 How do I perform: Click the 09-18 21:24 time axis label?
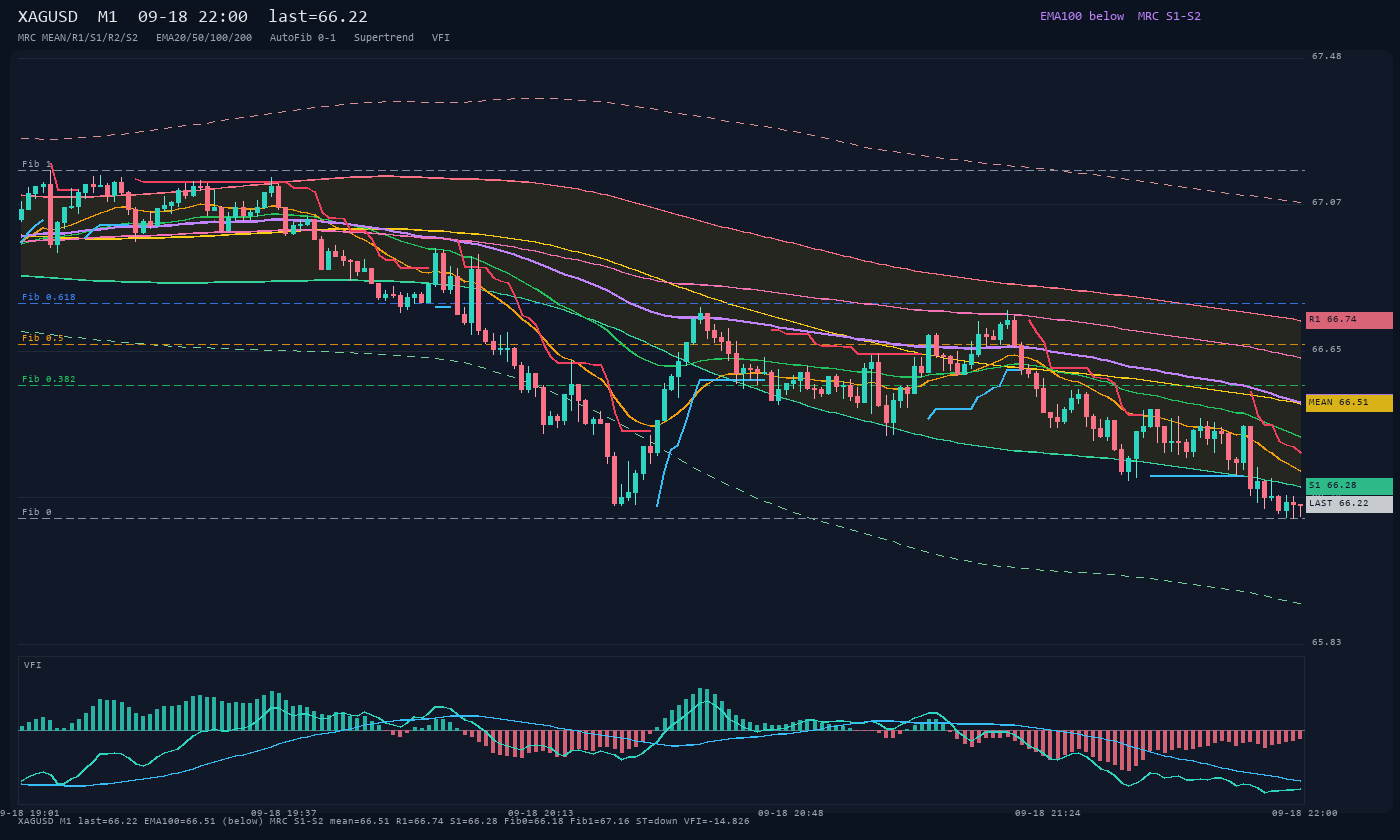tap(1048, 813)
